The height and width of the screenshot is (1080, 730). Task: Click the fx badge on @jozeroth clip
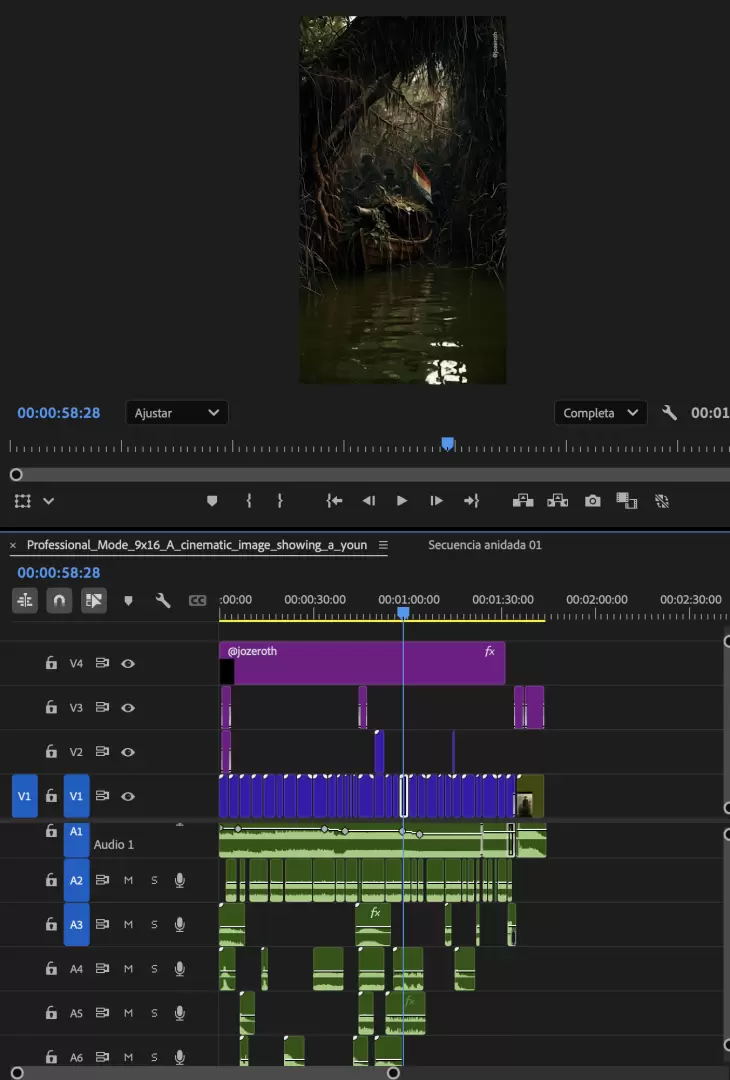pos(490,651)
